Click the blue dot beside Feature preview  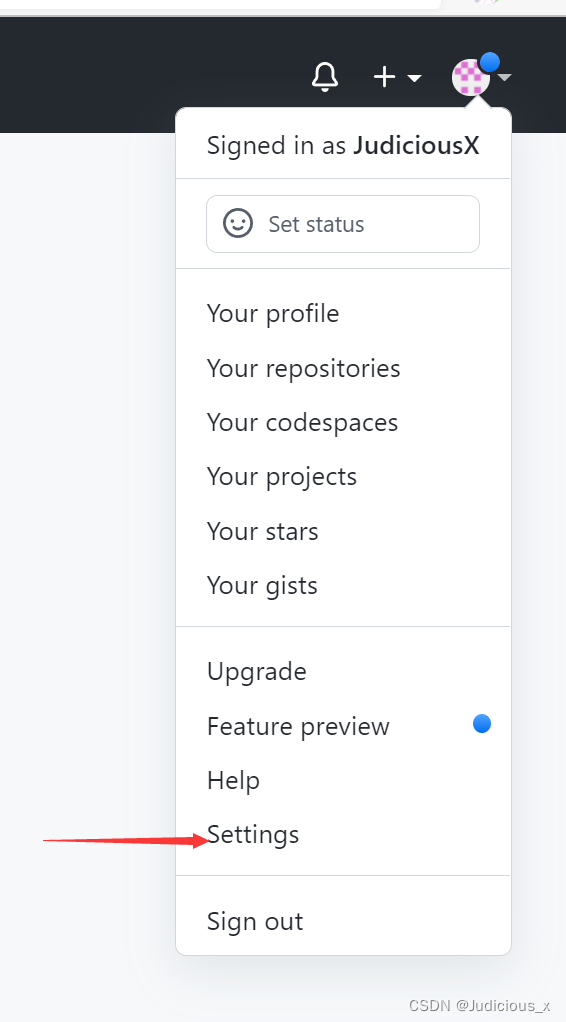482,724
